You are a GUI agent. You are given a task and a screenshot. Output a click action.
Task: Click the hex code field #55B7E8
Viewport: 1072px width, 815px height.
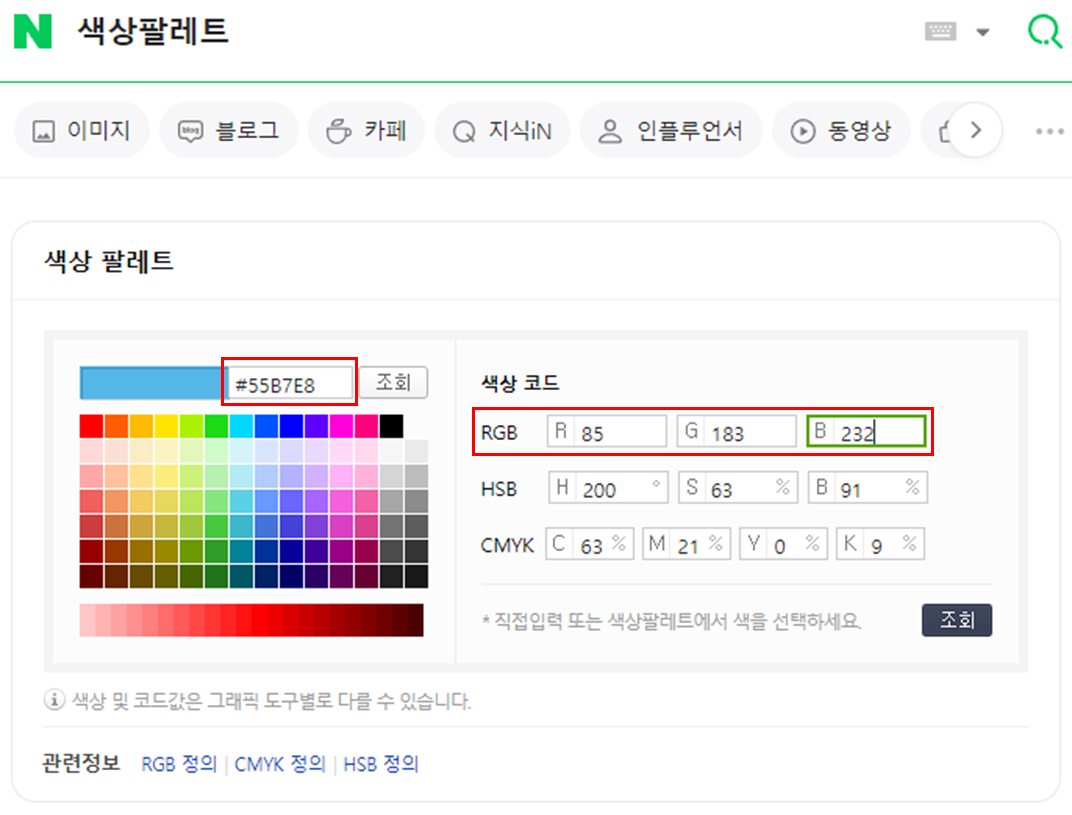(290, 384)
